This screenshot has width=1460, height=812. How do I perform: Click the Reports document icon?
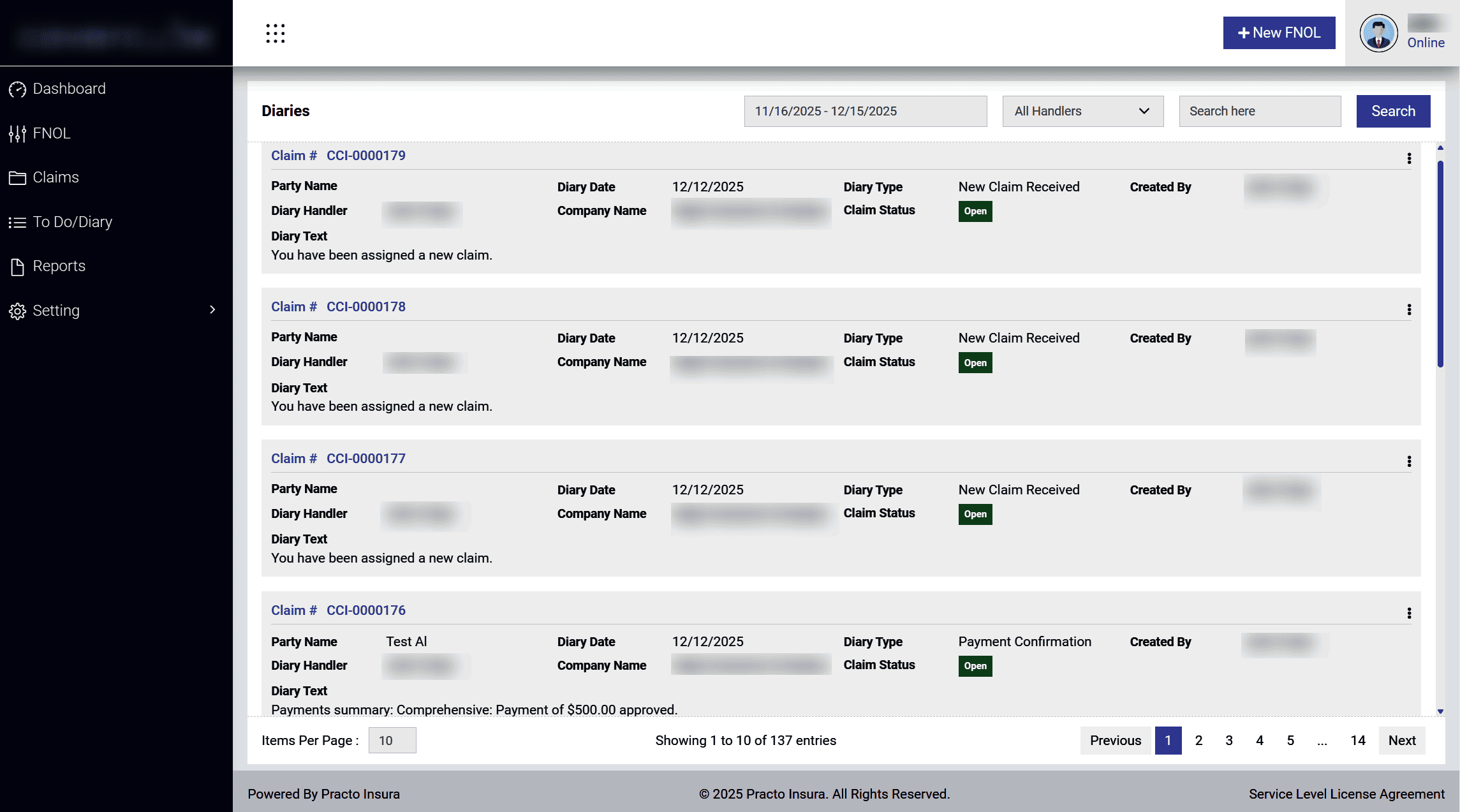(x=17, y=267)
